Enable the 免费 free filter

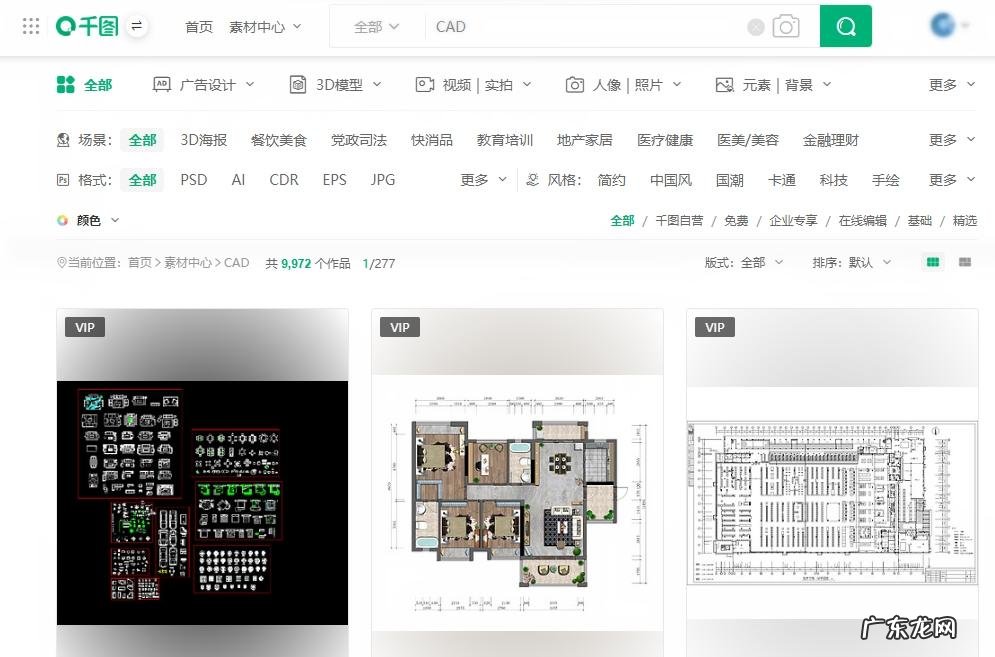tap(736, 220)
